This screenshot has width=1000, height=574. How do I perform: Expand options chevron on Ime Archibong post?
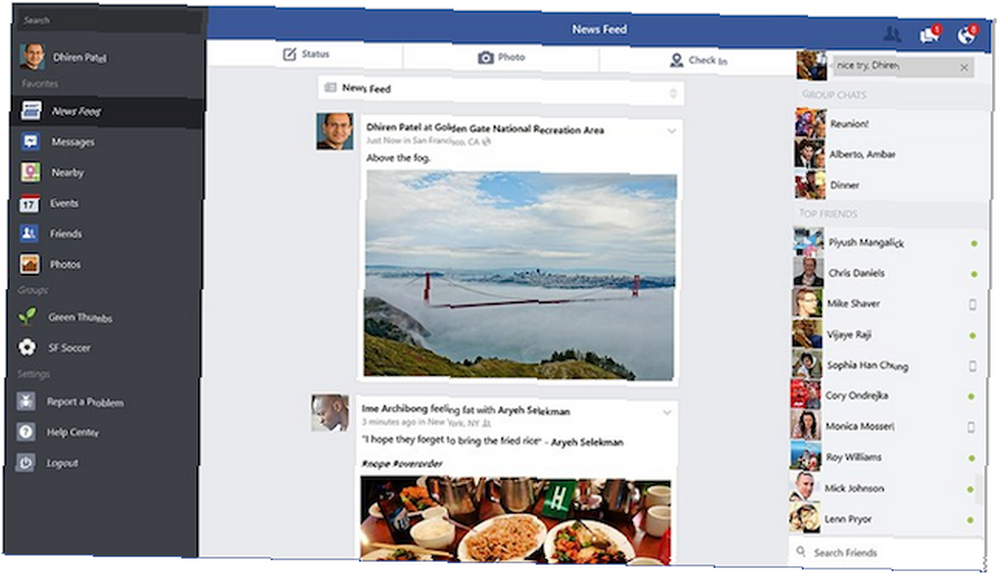(666, 413)
